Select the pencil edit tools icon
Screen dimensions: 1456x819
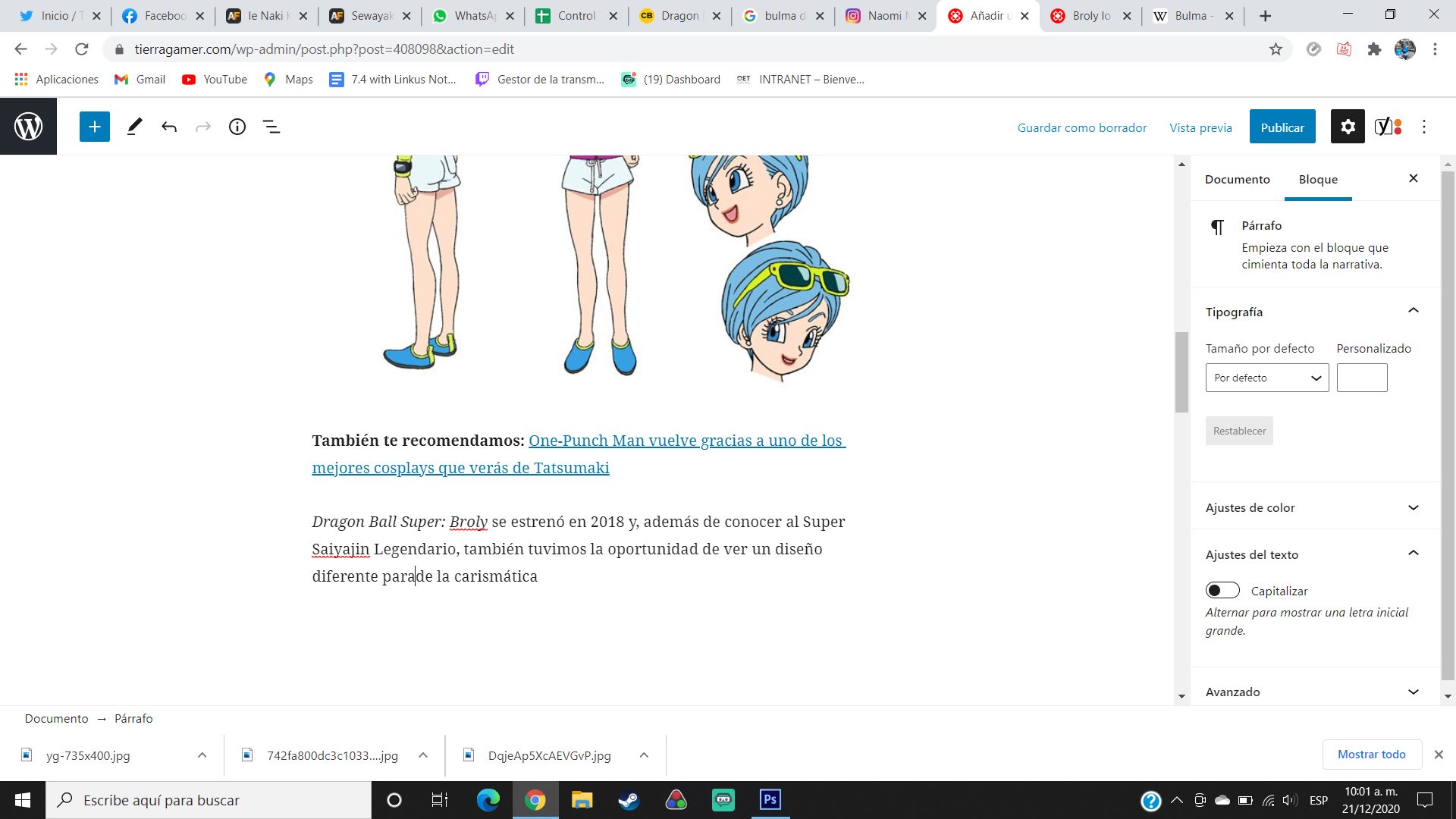coord(134,127)
